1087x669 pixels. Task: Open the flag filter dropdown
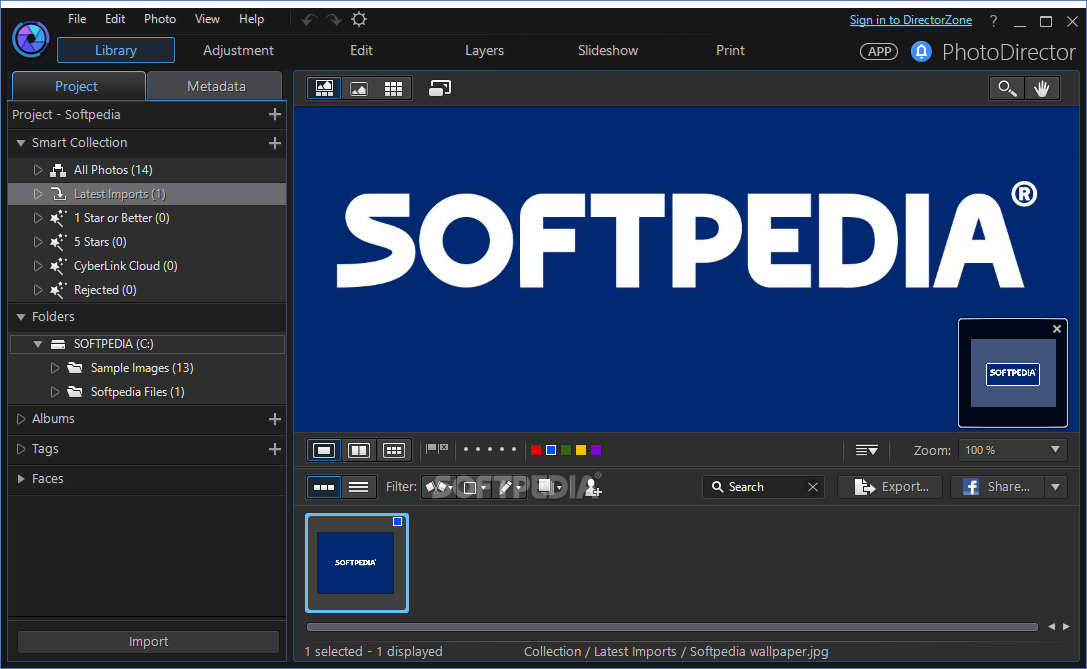pos(439,487)
